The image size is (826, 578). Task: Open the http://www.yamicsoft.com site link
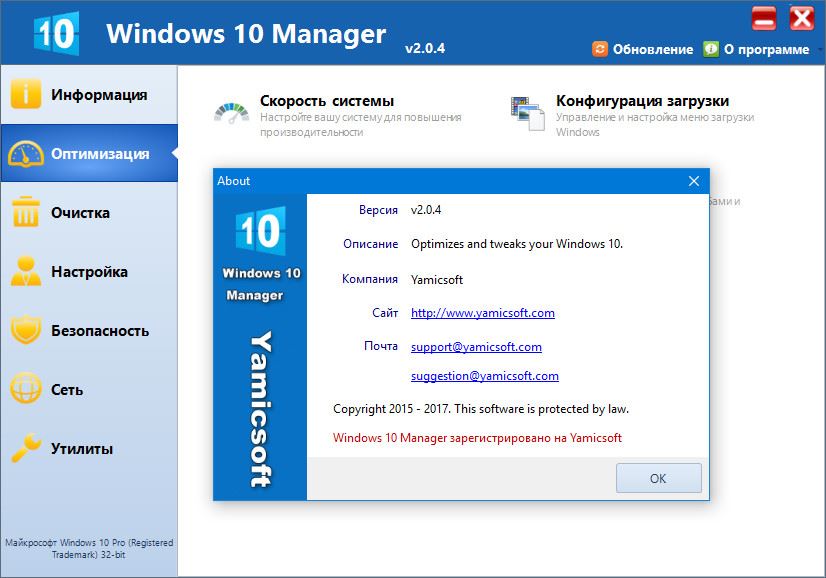(x=483, y=313)
